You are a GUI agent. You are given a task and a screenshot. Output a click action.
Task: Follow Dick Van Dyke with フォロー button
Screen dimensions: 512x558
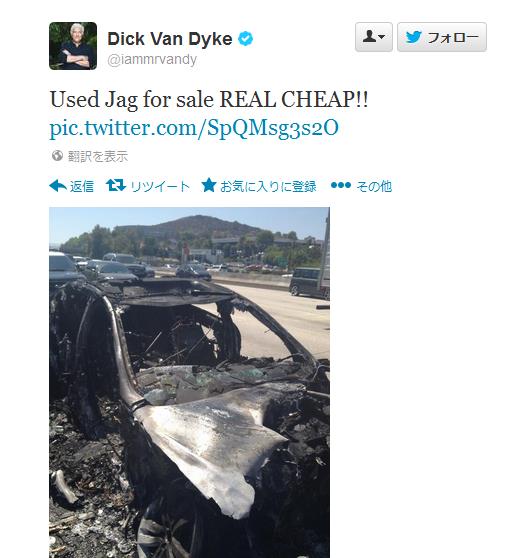442,37
